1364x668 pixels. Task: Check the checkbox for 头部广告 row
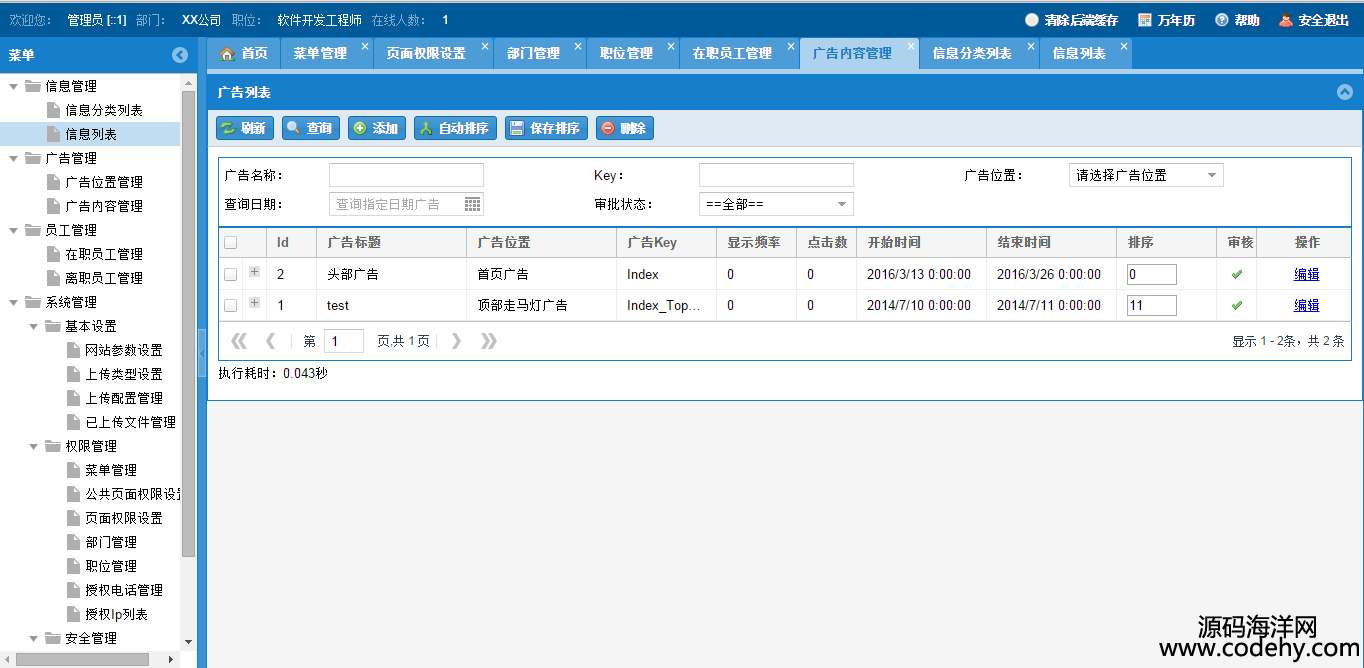point(231,274)
